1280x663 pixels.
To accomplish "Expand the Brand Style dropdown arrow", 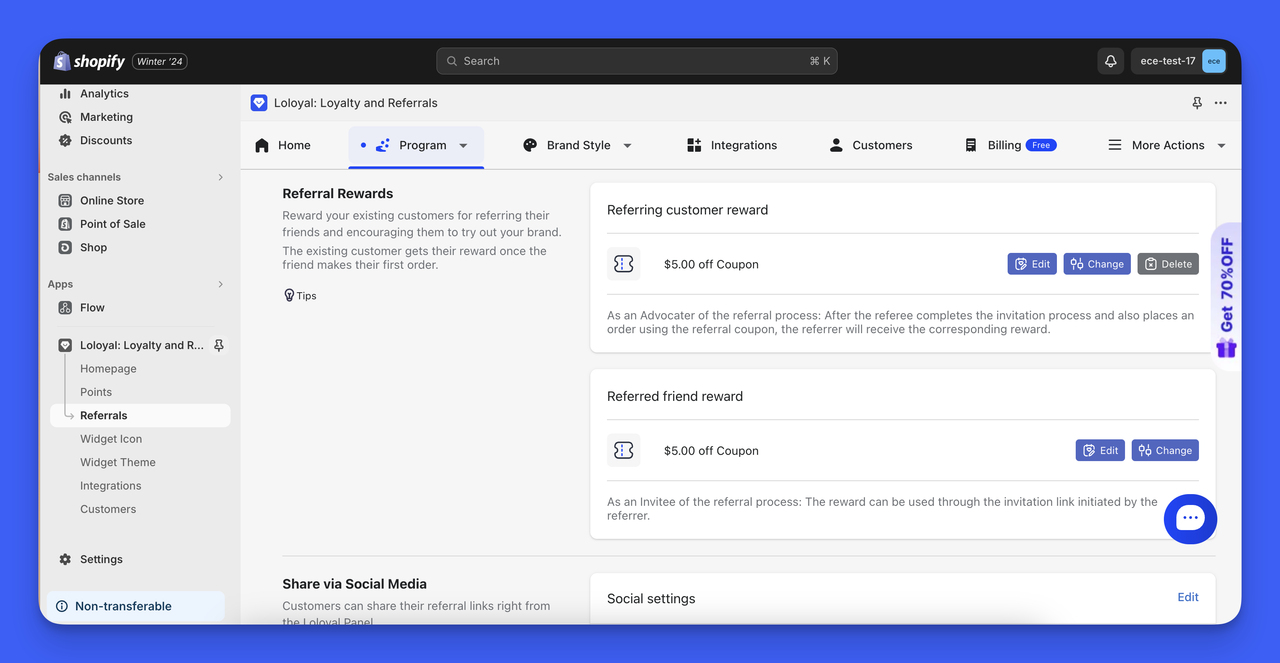I will point(627,146).
